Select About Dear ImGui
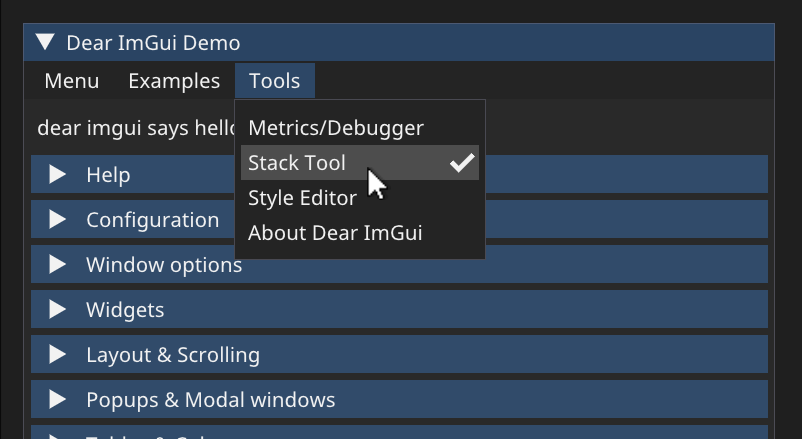 pyautogui.click(x=360, y=233)
